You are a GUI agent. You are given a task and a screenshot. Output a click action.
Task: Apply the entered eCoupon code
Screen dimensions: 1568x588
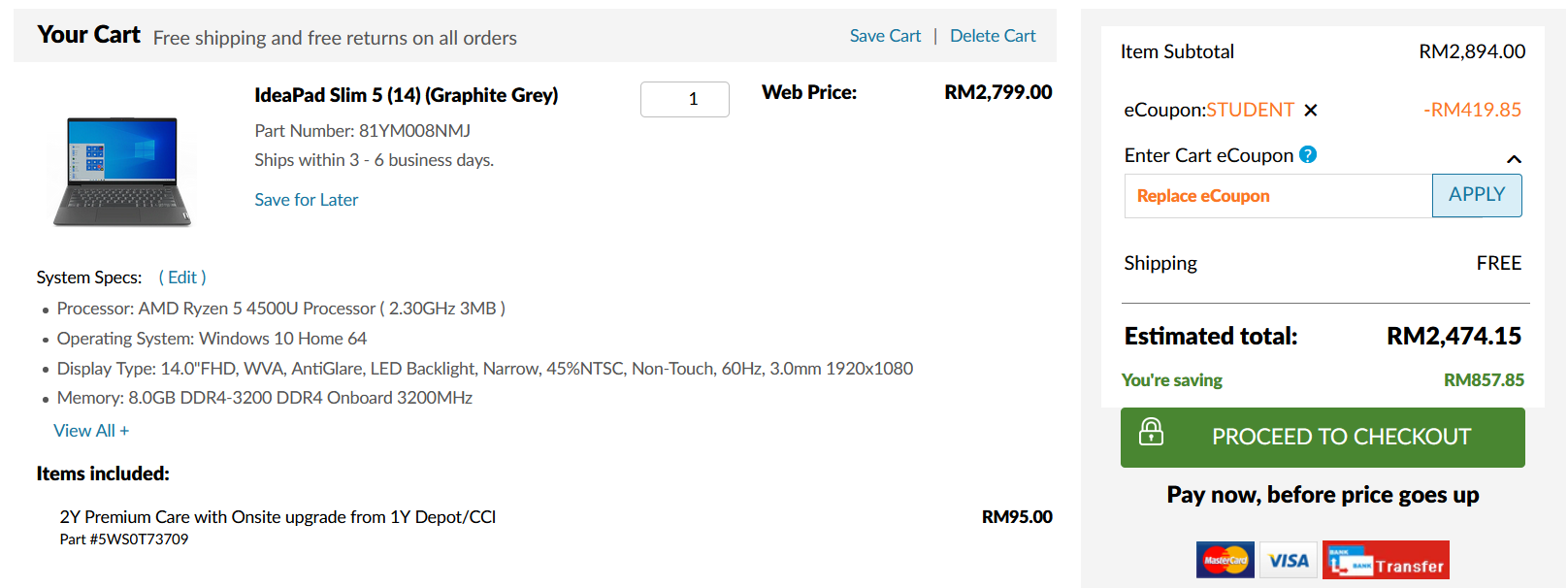point(1477,196)
